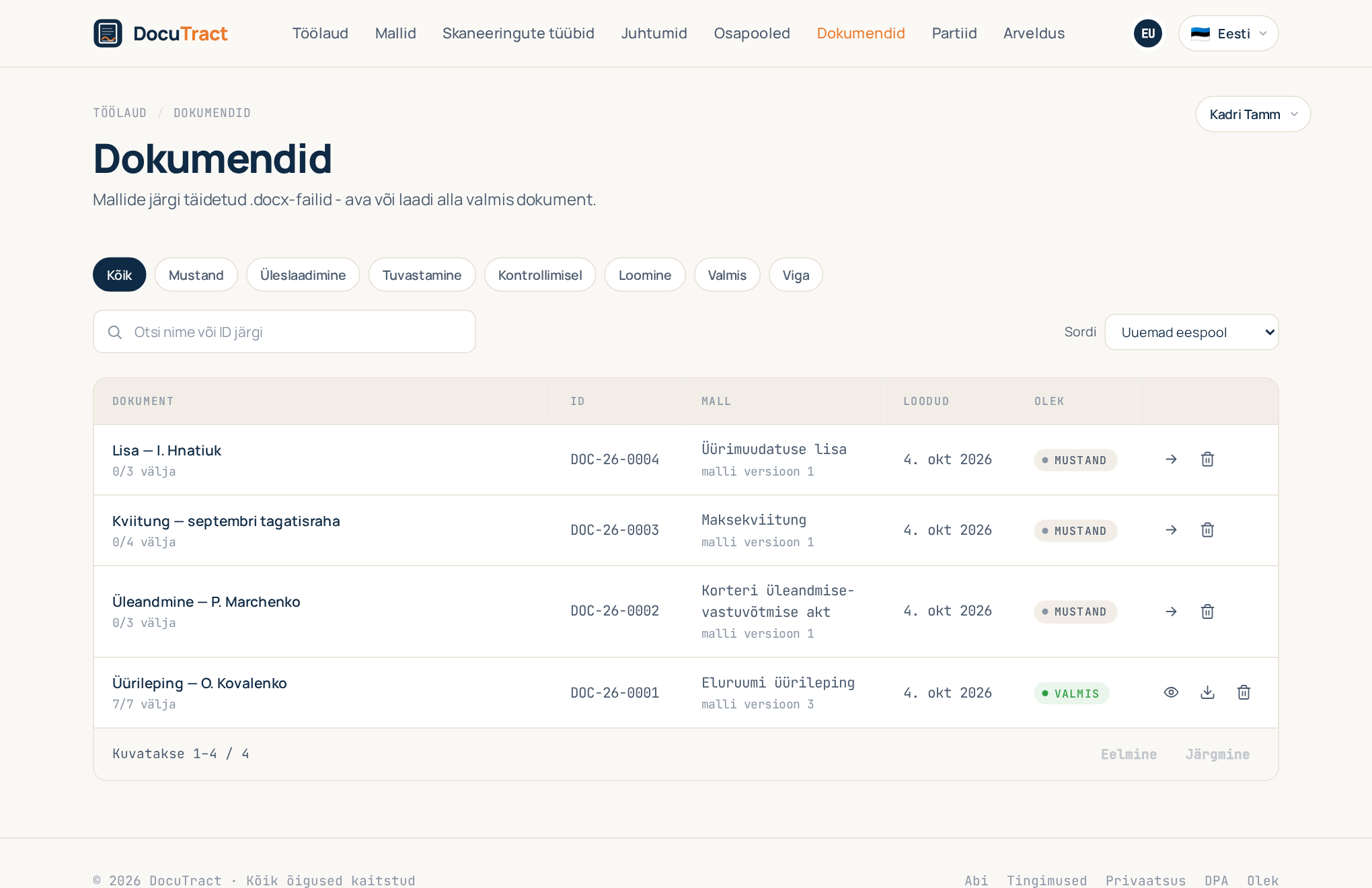Click the Järgmine pagination button
The image size is (1372, 888).
[x=1217, y=754]
